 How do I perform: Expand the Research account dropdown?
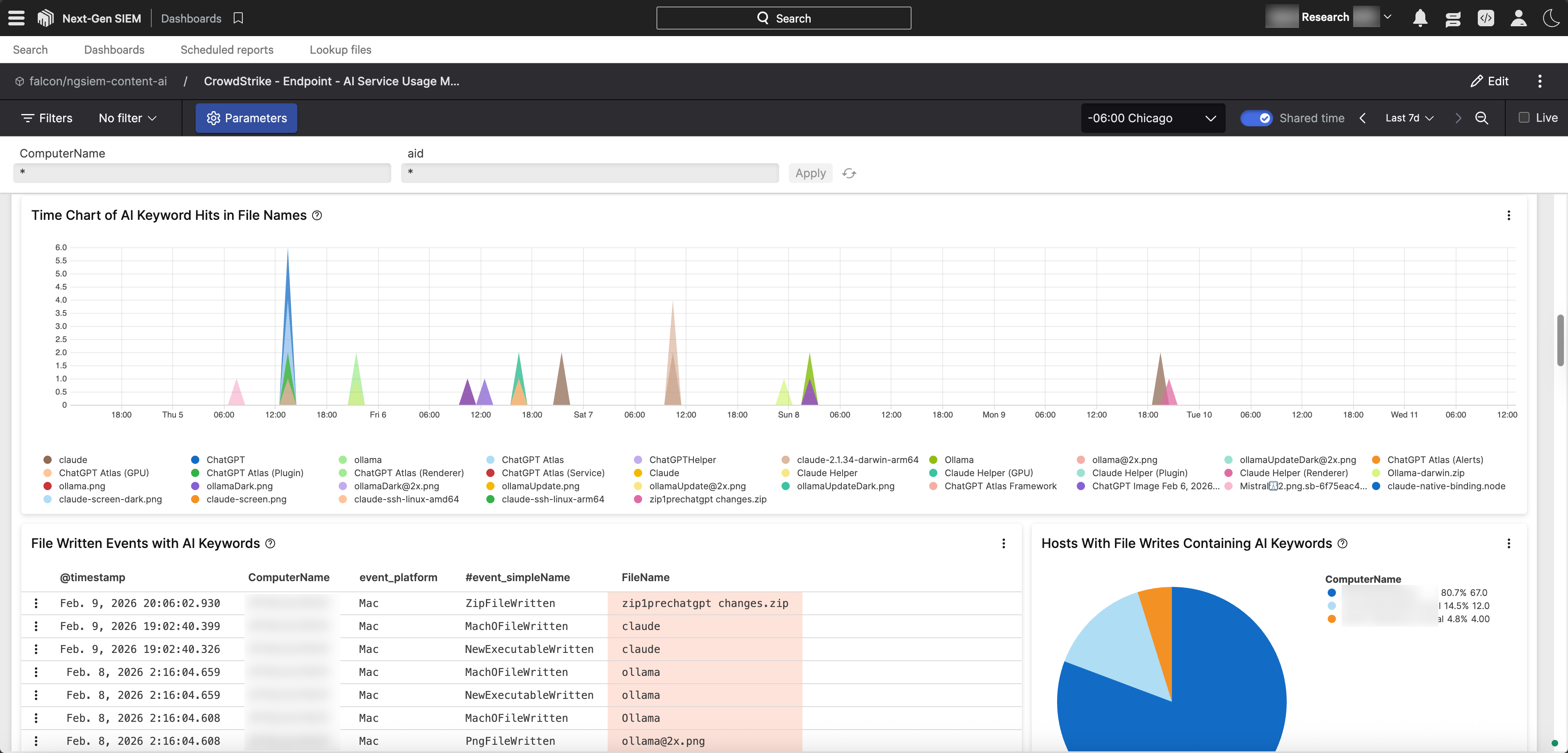(1387, 17)
